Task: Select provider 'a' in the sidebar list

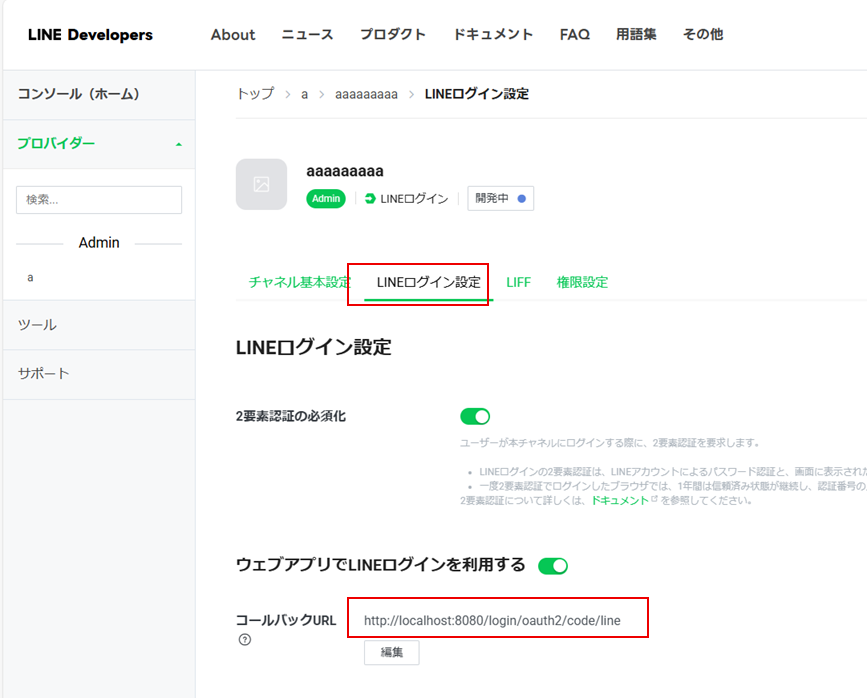Action: tap(30, 278)
